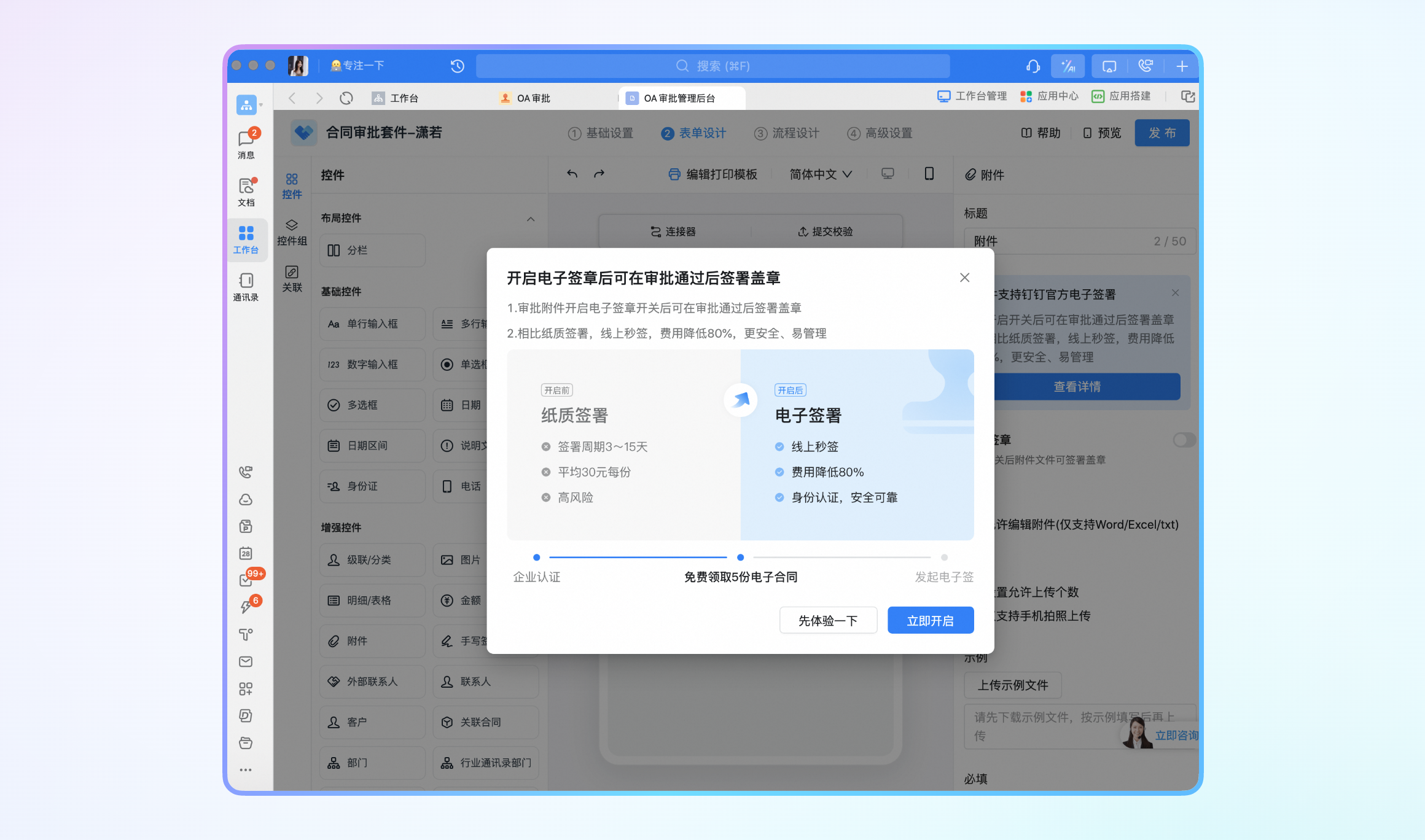This screenshot has width=1425, height=840.
Task: Expand the organization switcher arrow in sidebar
Action: pos(261,105)
